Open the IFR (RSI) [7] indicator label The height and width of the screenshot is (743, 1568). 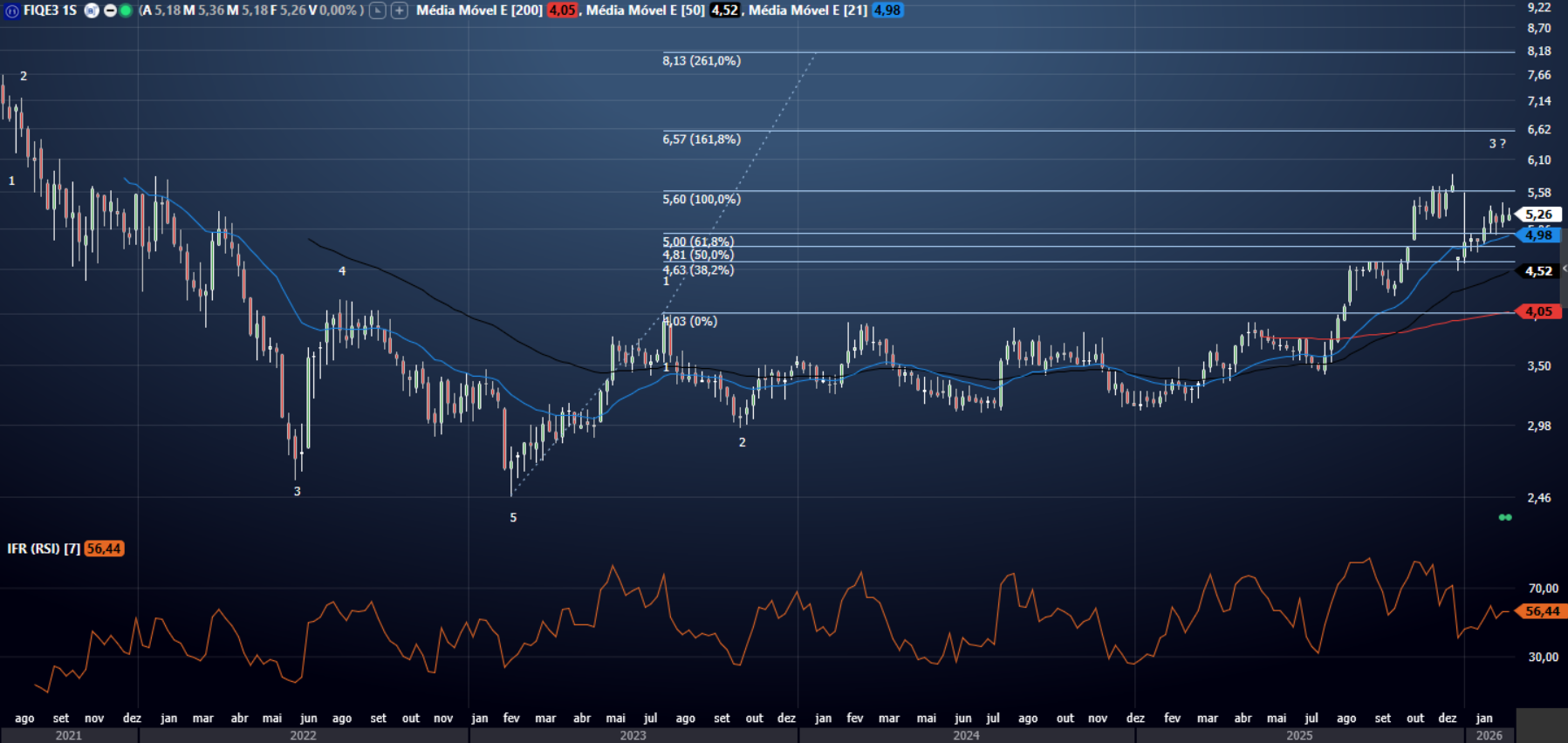pyautogui.click(x=44, y=549)
